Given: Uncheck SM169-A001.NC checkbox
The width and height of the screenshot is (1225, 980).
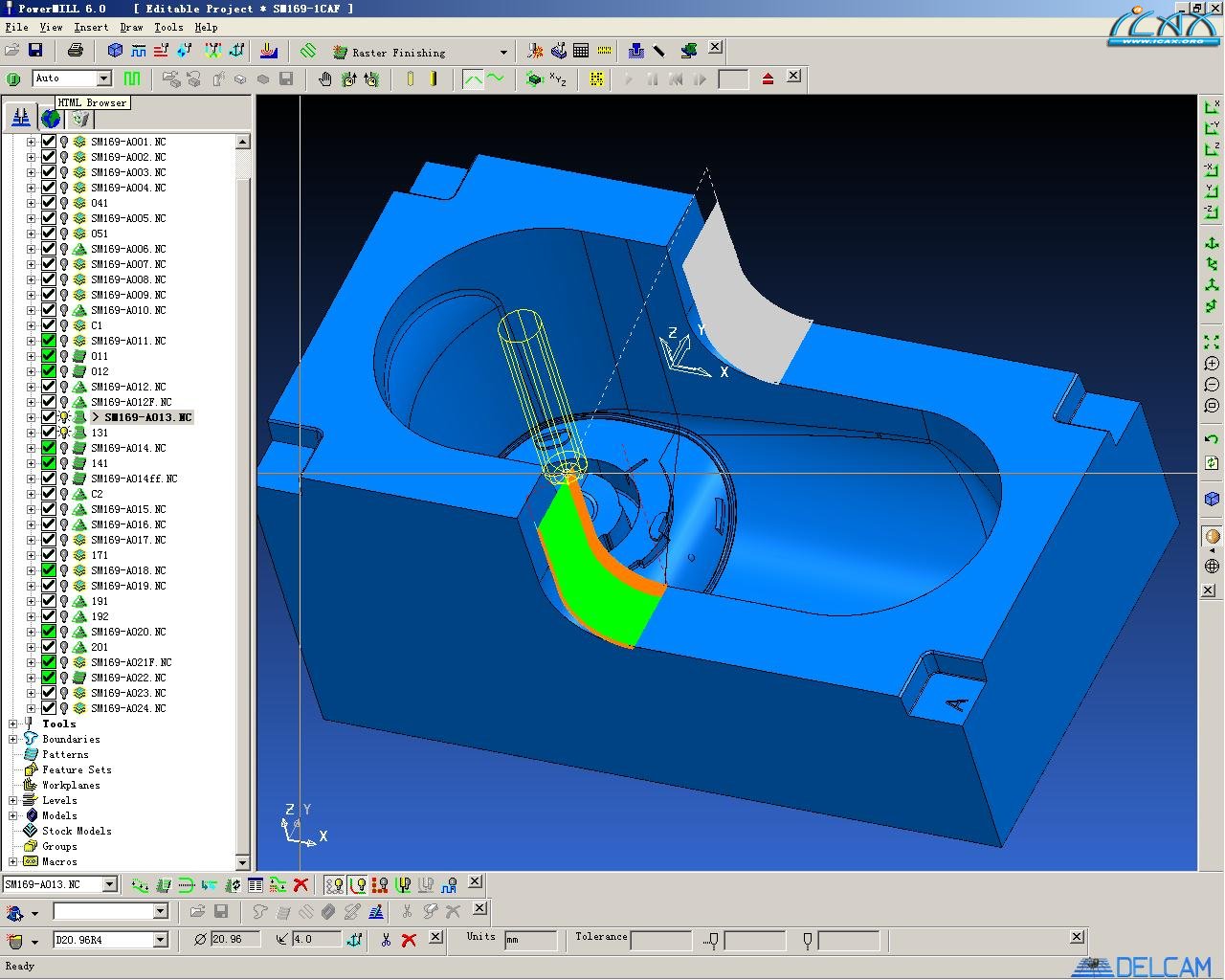Looking at the screenshot, I should click(48, 142).
